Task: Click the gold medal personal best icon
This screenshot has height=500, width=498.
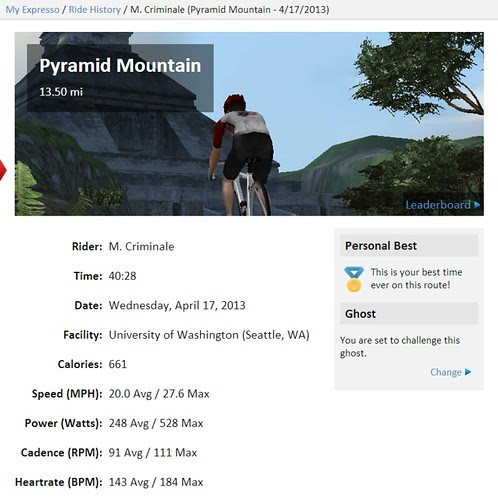Action: click(353, 279)
